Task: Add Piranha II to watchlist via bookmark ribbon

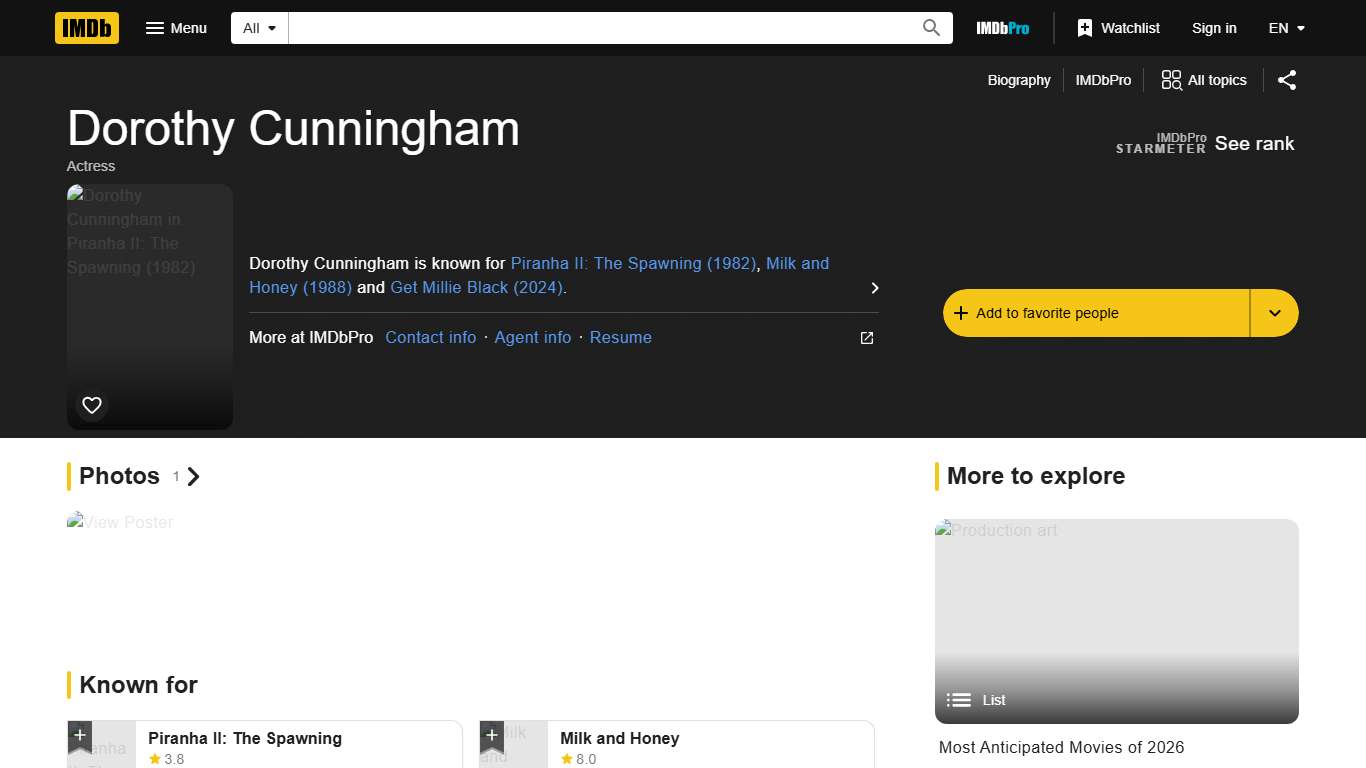Action: [80, 735]
